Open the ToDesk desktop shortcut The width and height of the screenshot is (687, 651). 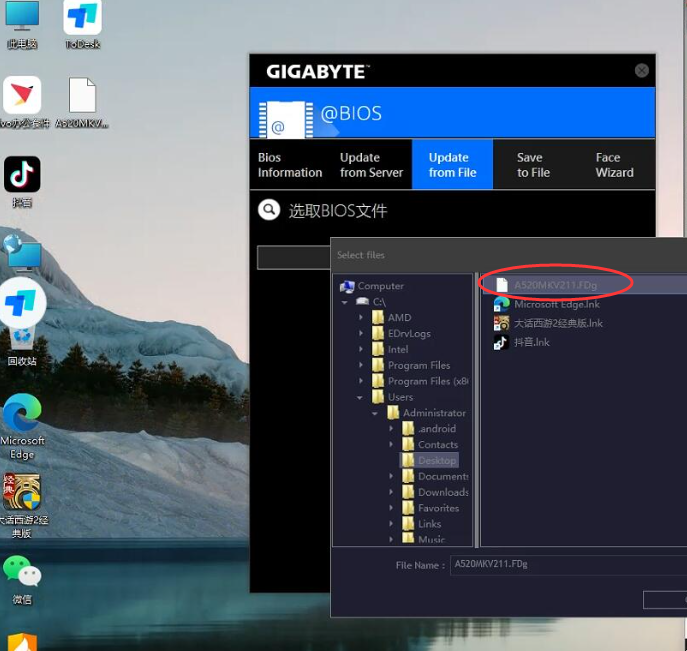pos(82,19)
